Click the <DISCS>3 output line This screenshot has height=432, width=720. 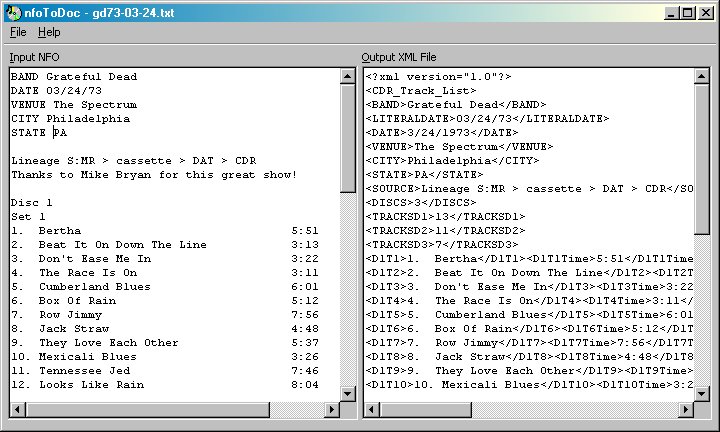pos(421,203)
